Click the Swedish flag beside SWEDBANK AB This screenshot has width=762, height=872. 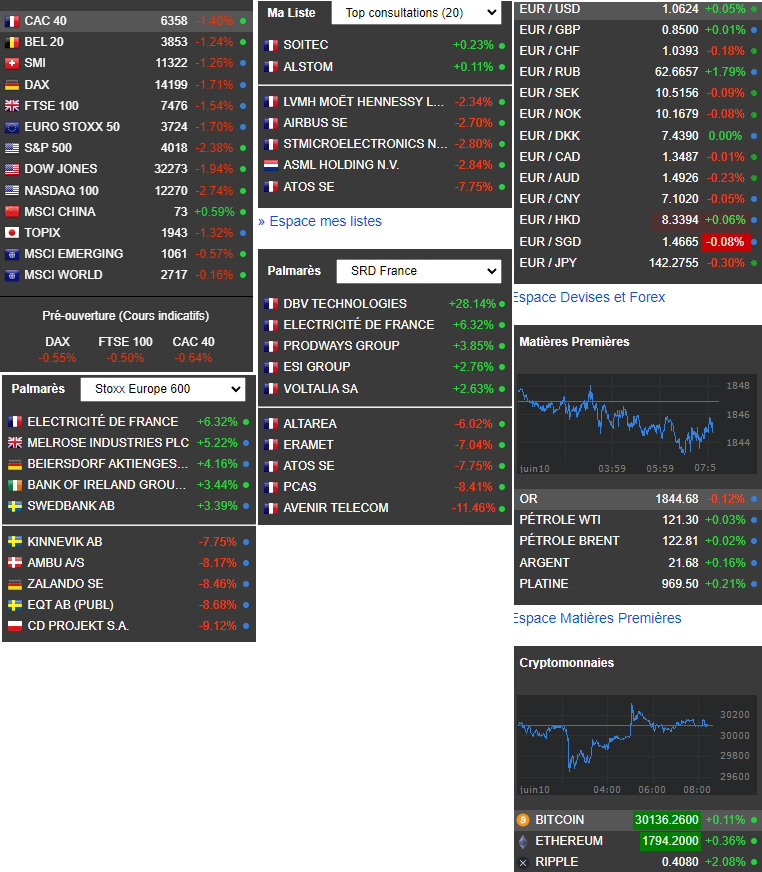pyautogui.click(x=15, y=506)
